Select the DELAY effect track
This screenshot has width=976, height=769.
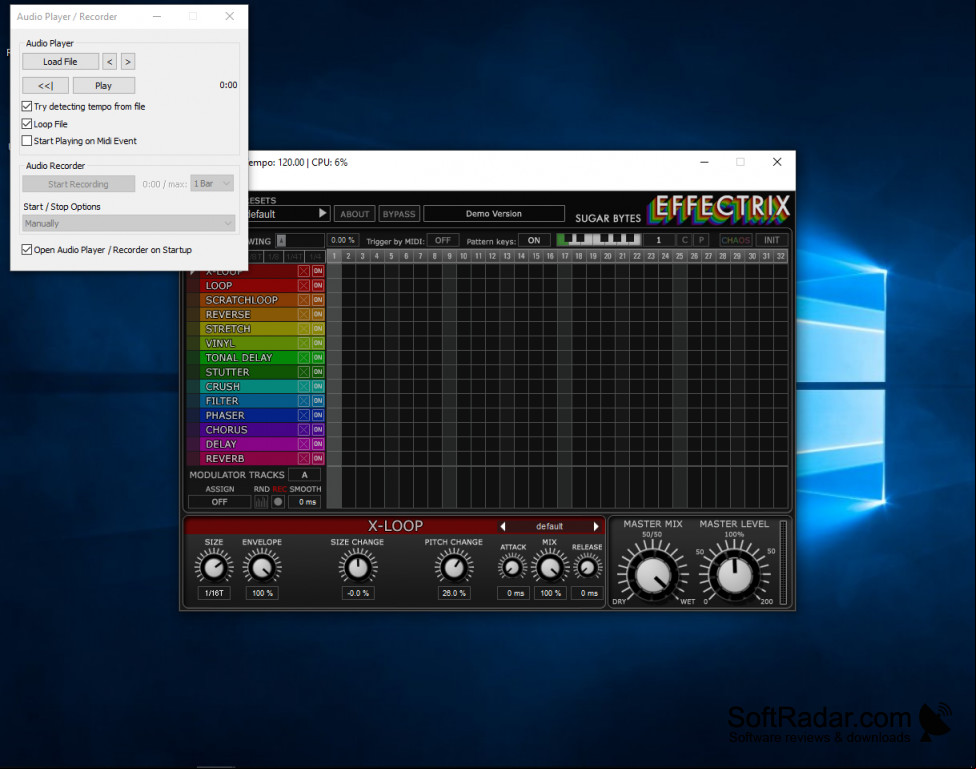pos(248,444)
